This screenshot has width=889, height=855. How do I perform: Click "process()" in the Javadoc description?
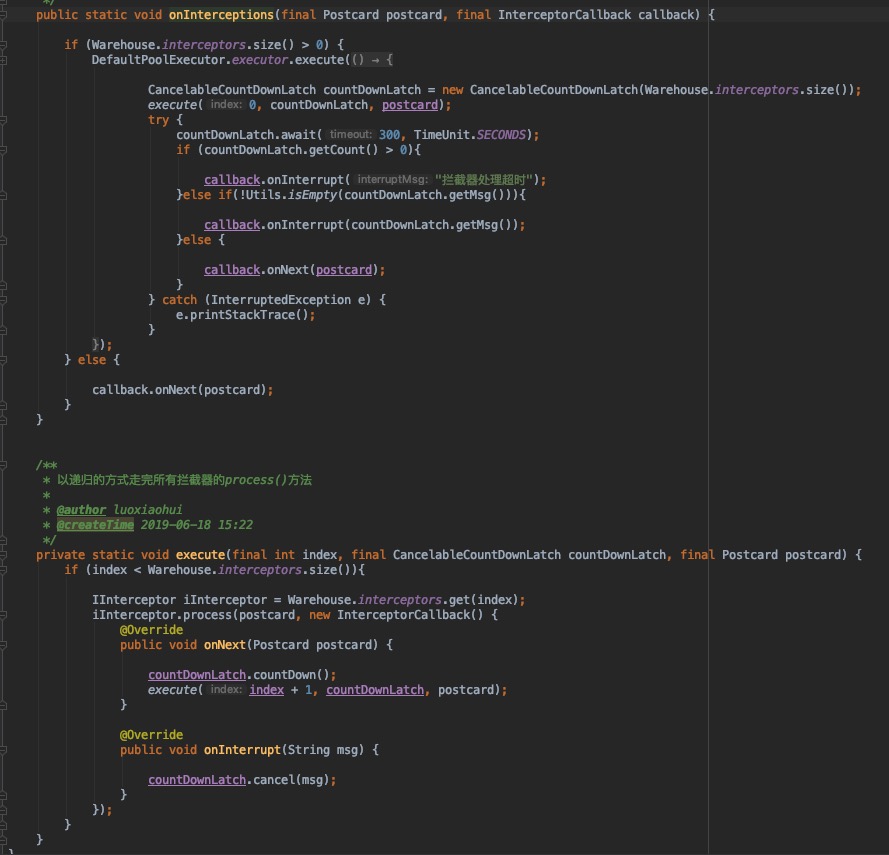[x=256, y=480]
